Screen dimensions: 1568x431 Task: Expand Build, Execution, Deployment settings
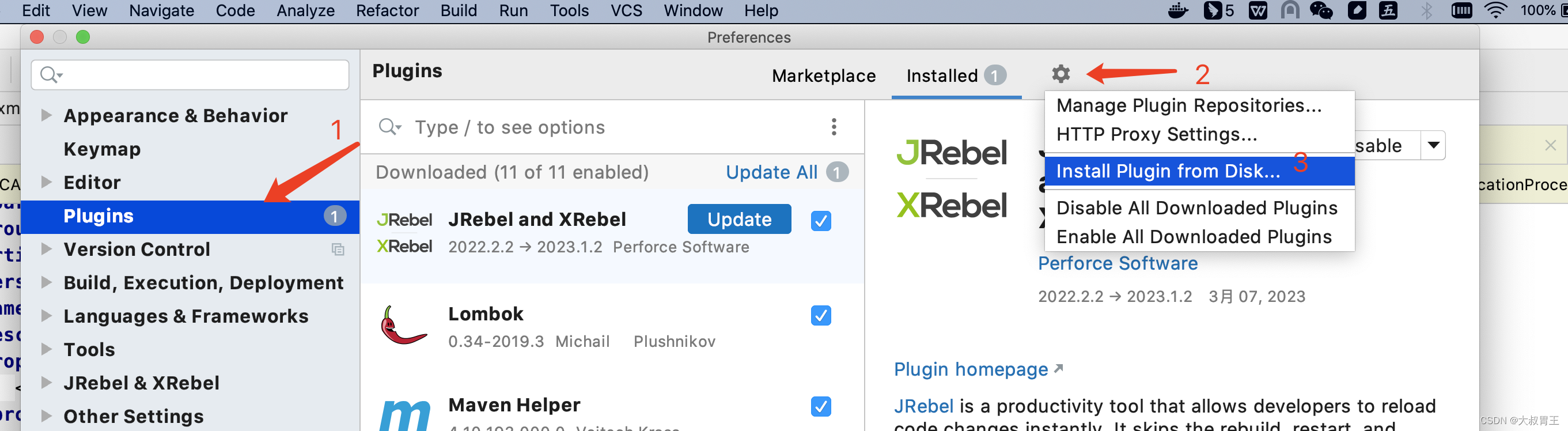46,282
